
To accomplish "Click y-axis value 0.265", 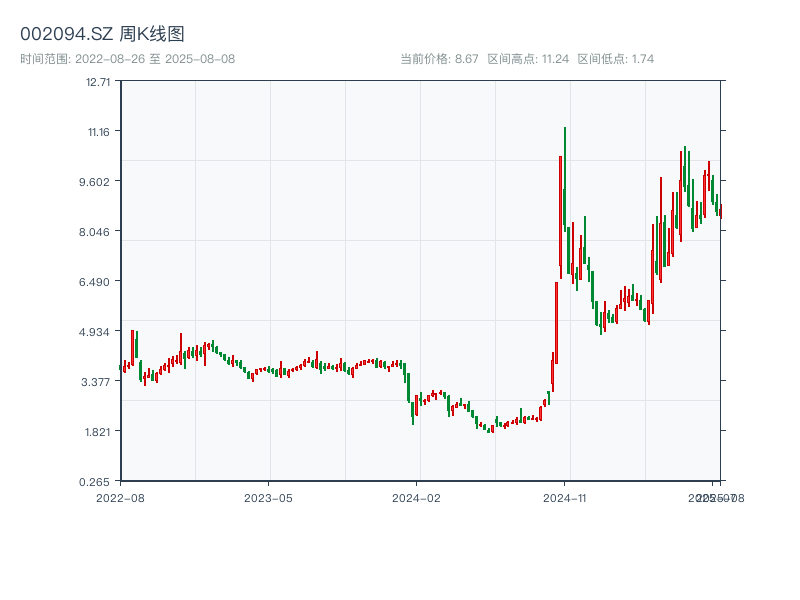I will [x=94, y=482].
